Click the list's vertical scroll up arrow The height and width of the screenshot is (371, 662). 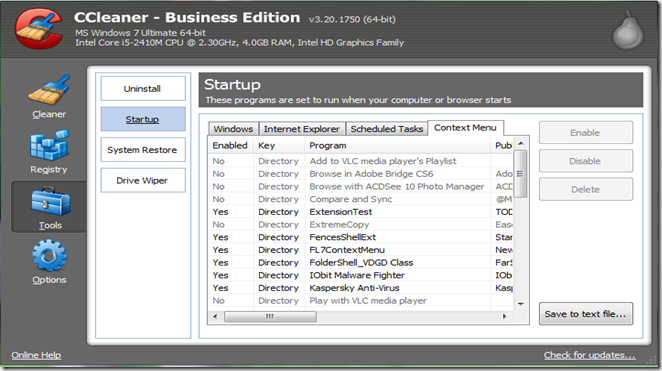pyautogui.click(x=521, y=144)
